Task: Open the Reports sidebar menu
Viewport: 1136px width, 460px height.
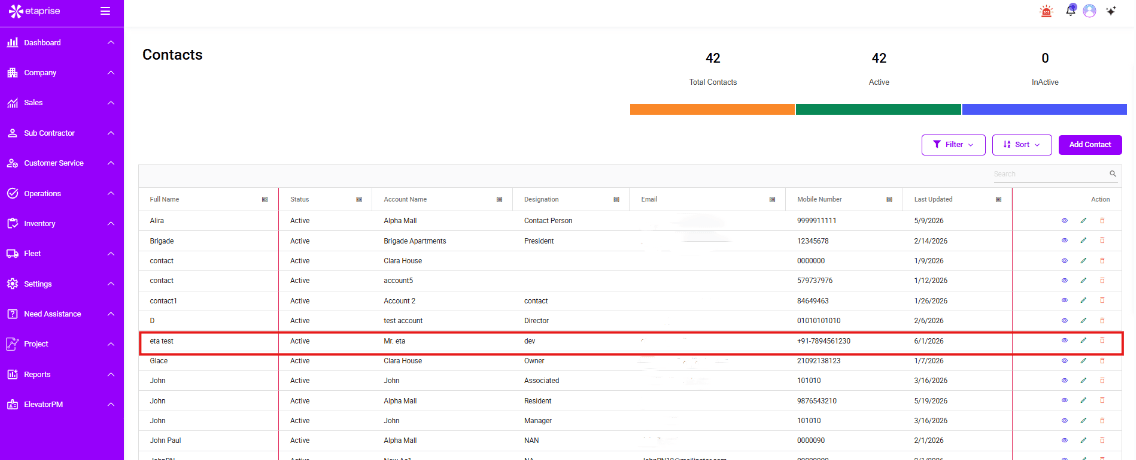Action: tap(62, 375)
